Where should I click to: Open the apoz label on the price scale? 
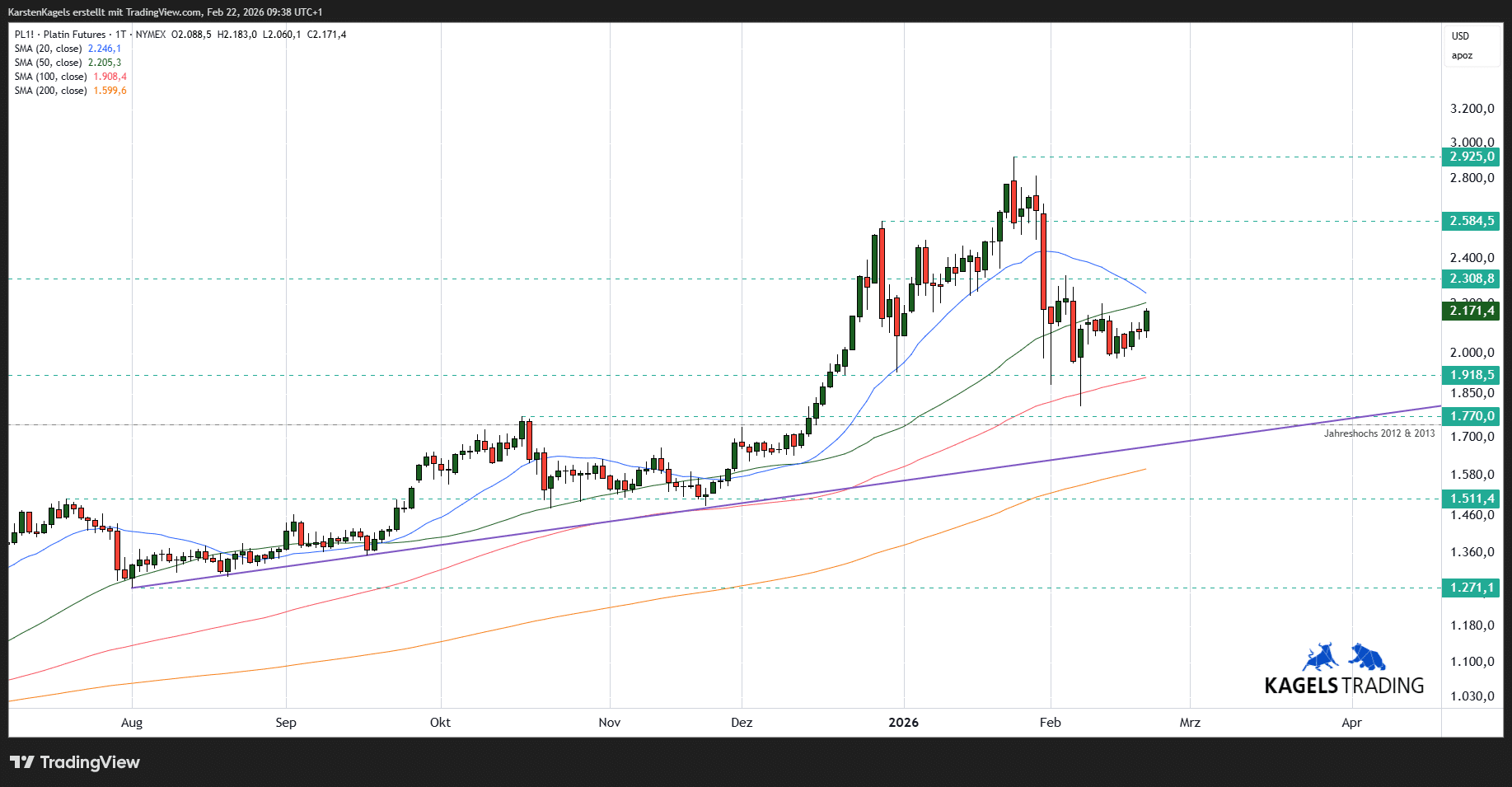click(x=1462, y=56)
